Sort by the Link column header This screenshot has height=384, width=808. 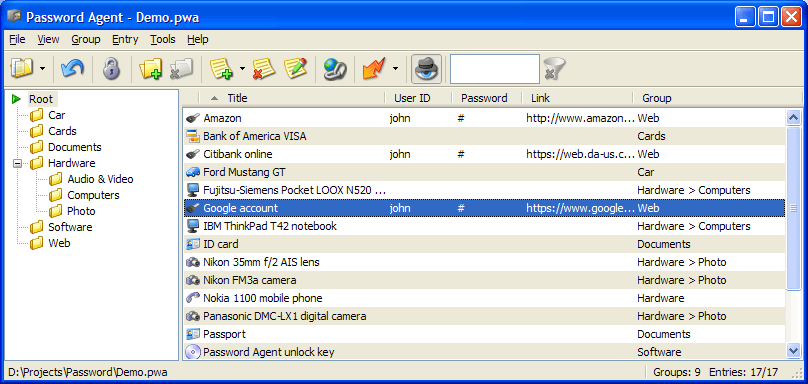[x=577, y=98]
